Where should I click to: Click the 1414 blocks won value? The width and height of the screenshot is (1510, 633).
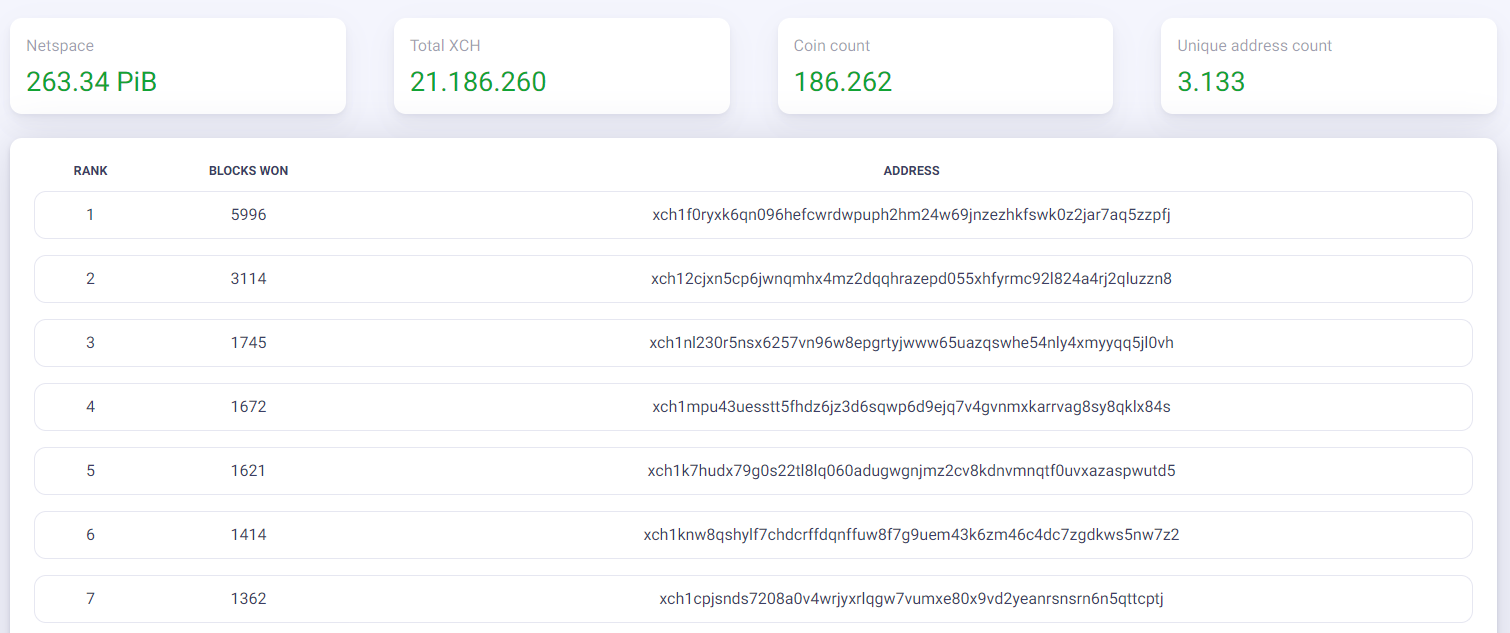pyautogui.click(x=249, y=535)
